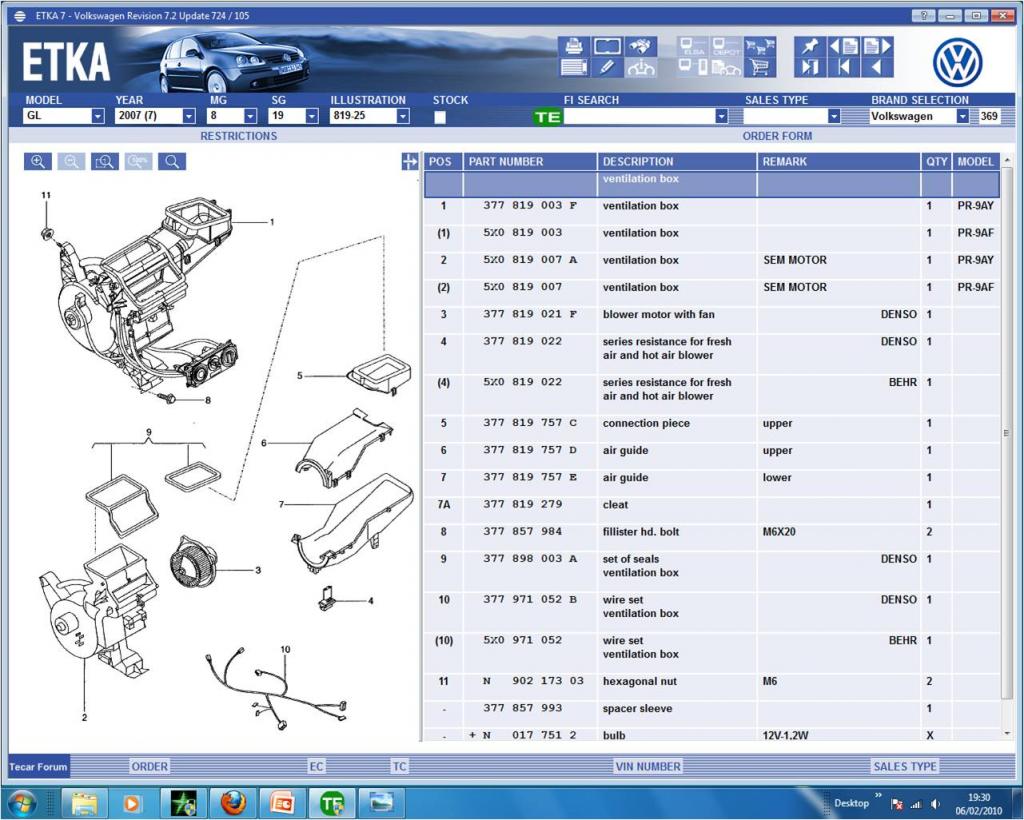Click the single back arrow icon

878,67
